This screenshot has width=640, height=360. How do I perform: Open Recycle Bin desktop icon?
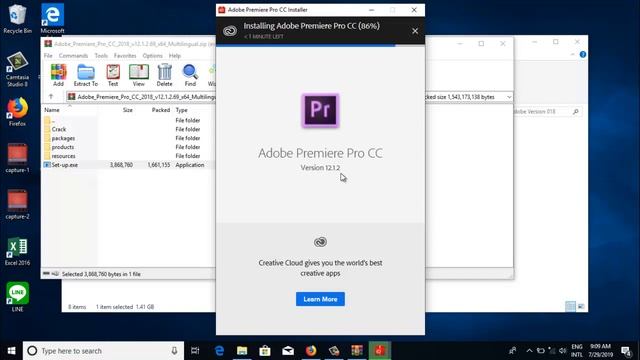pyautogui.click(x=17, y=19)
